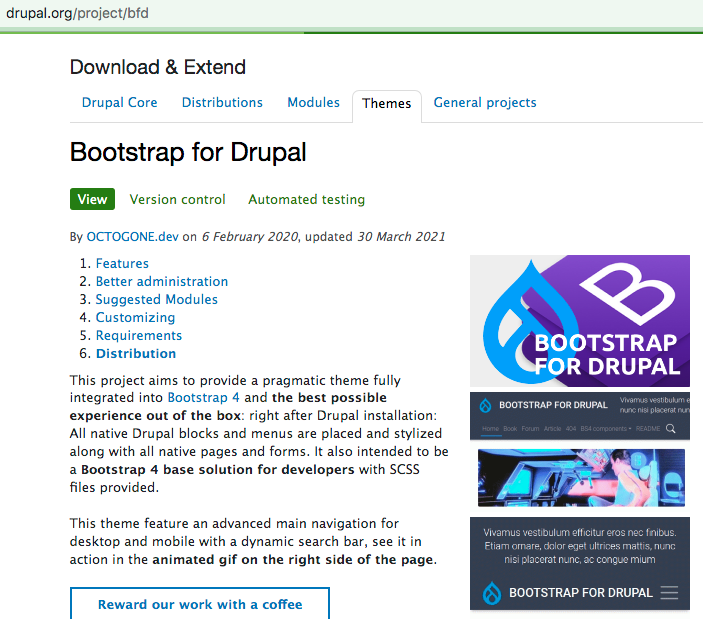Viewport: 703px width, 619px height.
Task: Click the Drupal drop icon in preview footer
Action: point(492,593)
